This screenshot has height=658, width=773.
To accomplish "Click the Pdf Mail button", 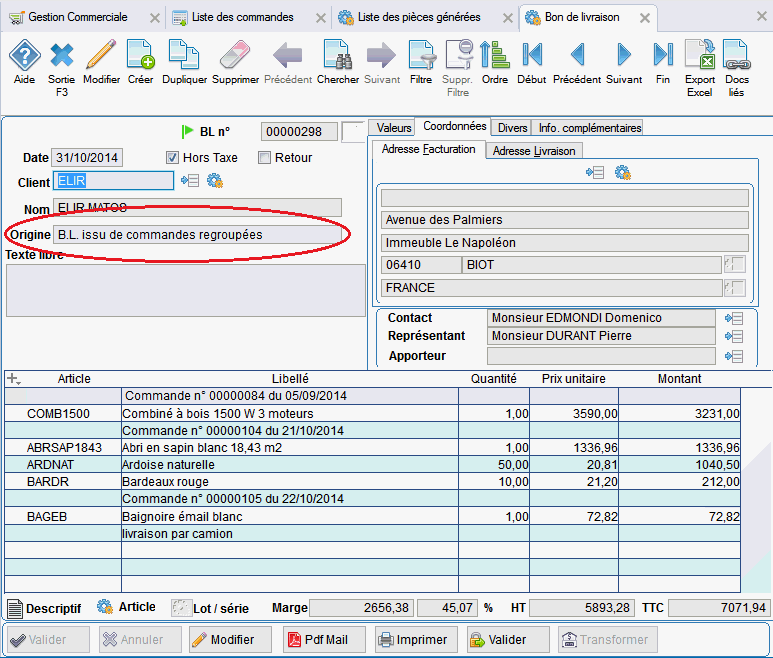I will (x=323, y=640).
